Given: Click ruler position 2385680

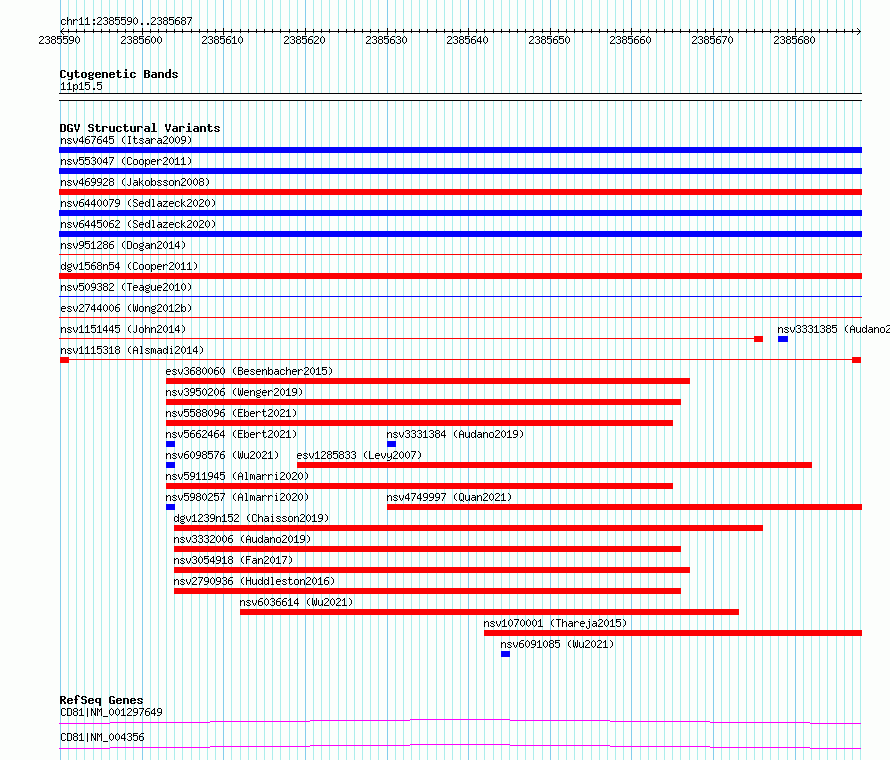Looking at the screenshot, I should tap(794, 40).
